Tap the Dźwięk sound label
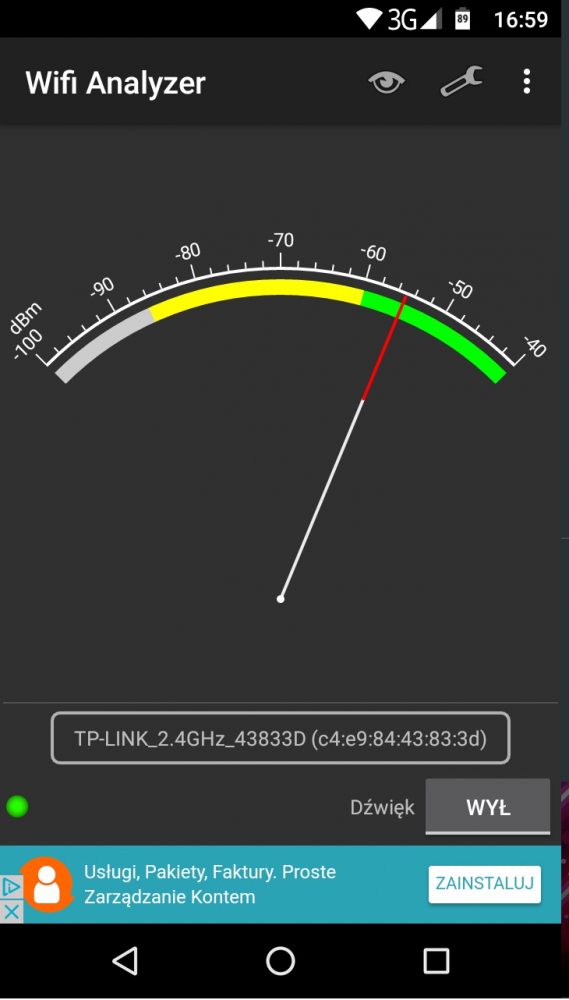The height and width of the screenshot is (1000, 569). (382, 807)
